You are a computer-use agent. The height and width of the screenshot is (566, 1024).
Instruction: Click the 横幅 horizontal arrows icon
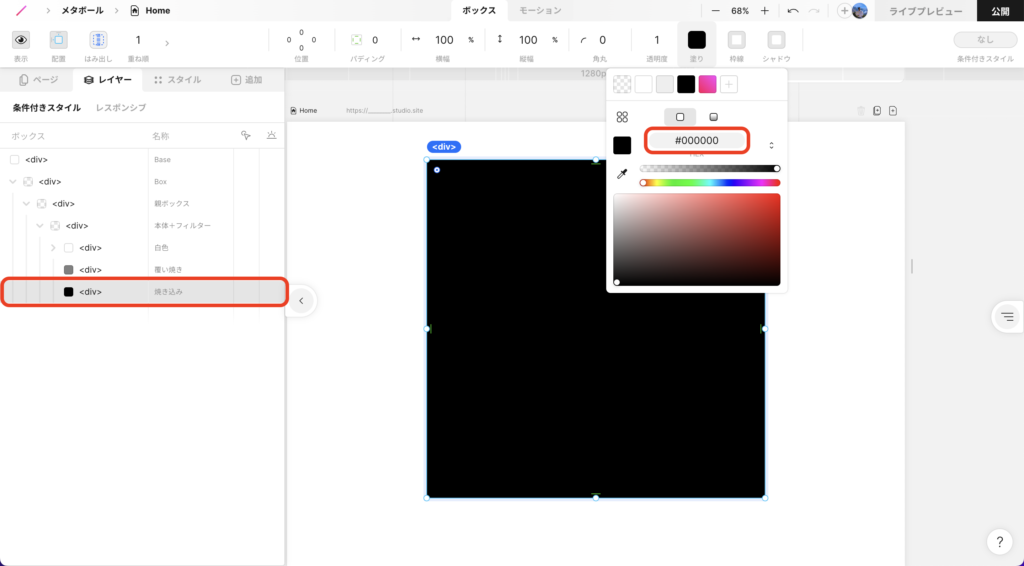pos(415,39)
